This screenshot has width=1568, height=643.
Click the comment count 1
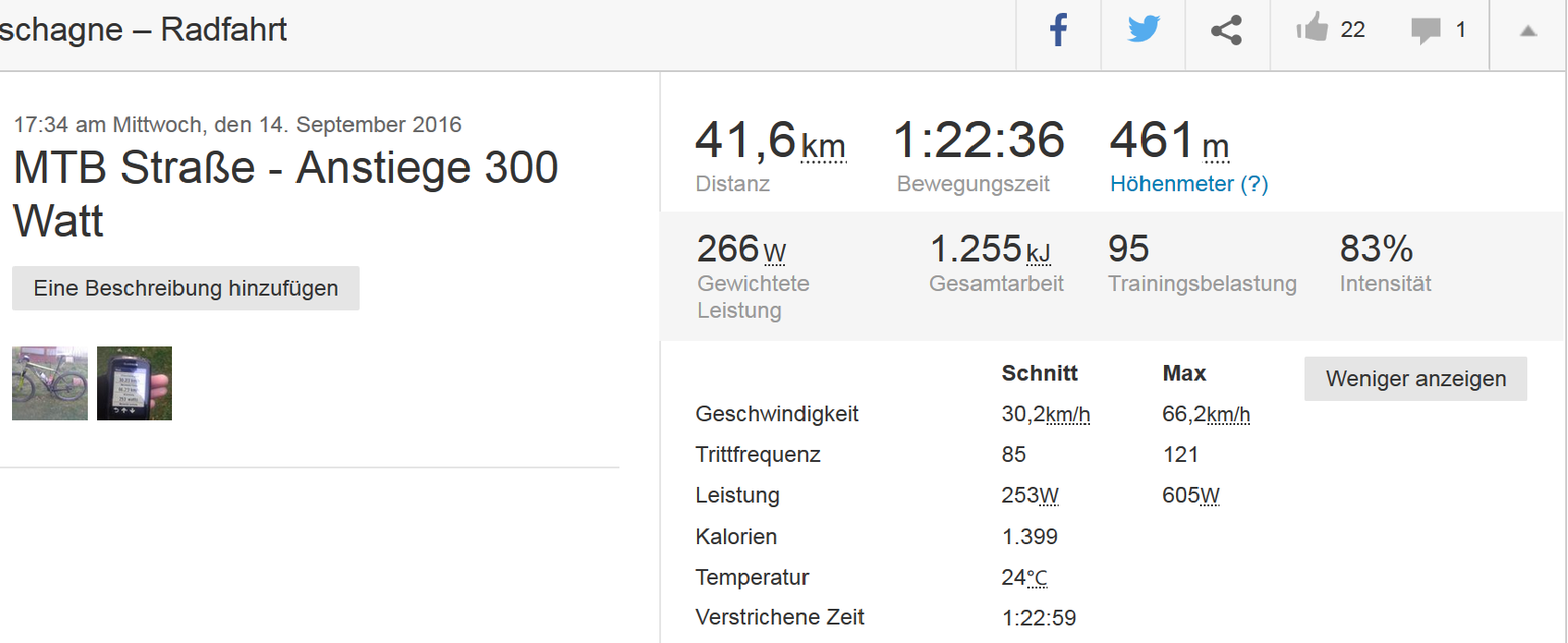[1461, 30]
